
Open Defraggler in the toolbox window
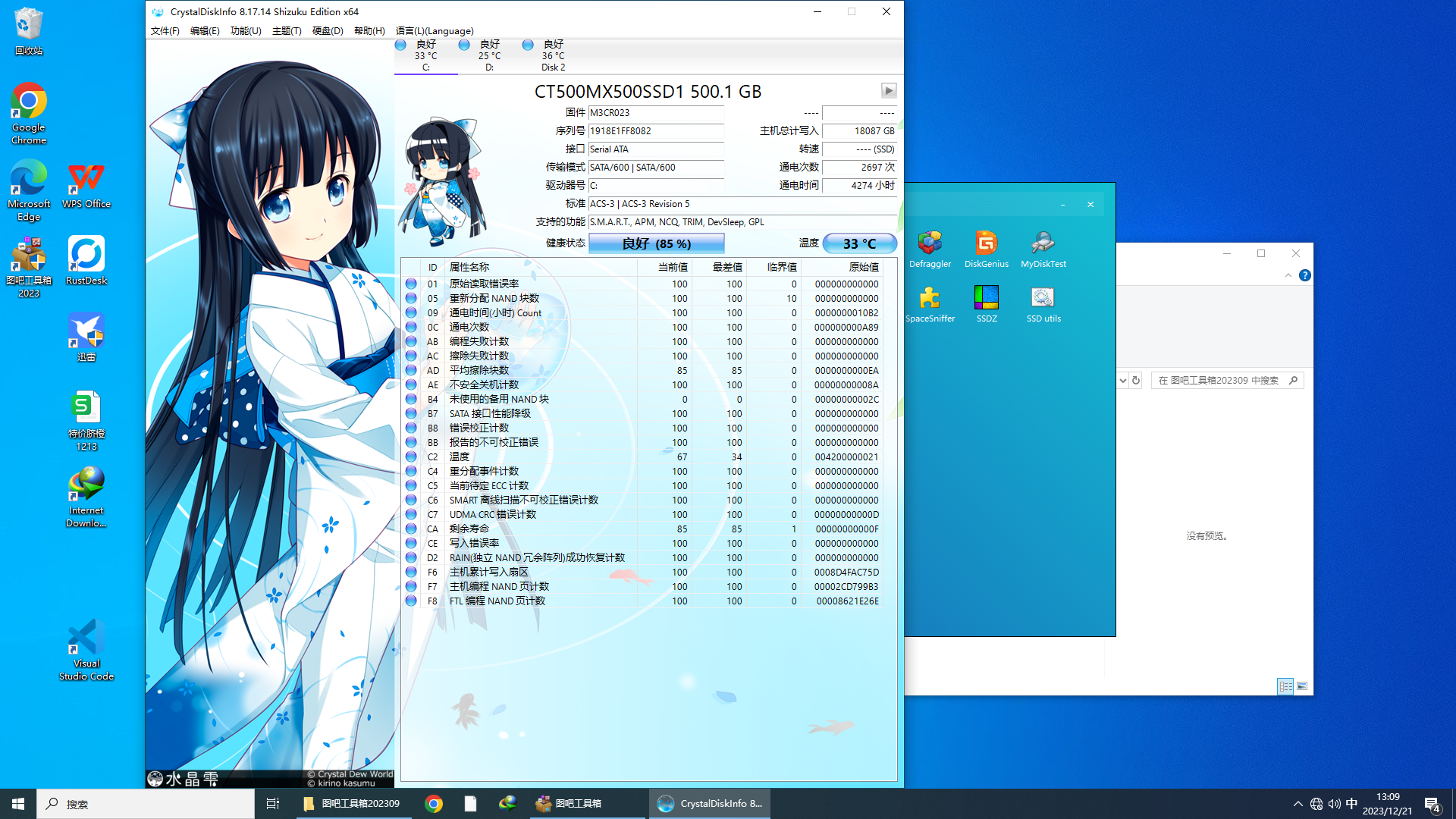click(x=930, y=249)
